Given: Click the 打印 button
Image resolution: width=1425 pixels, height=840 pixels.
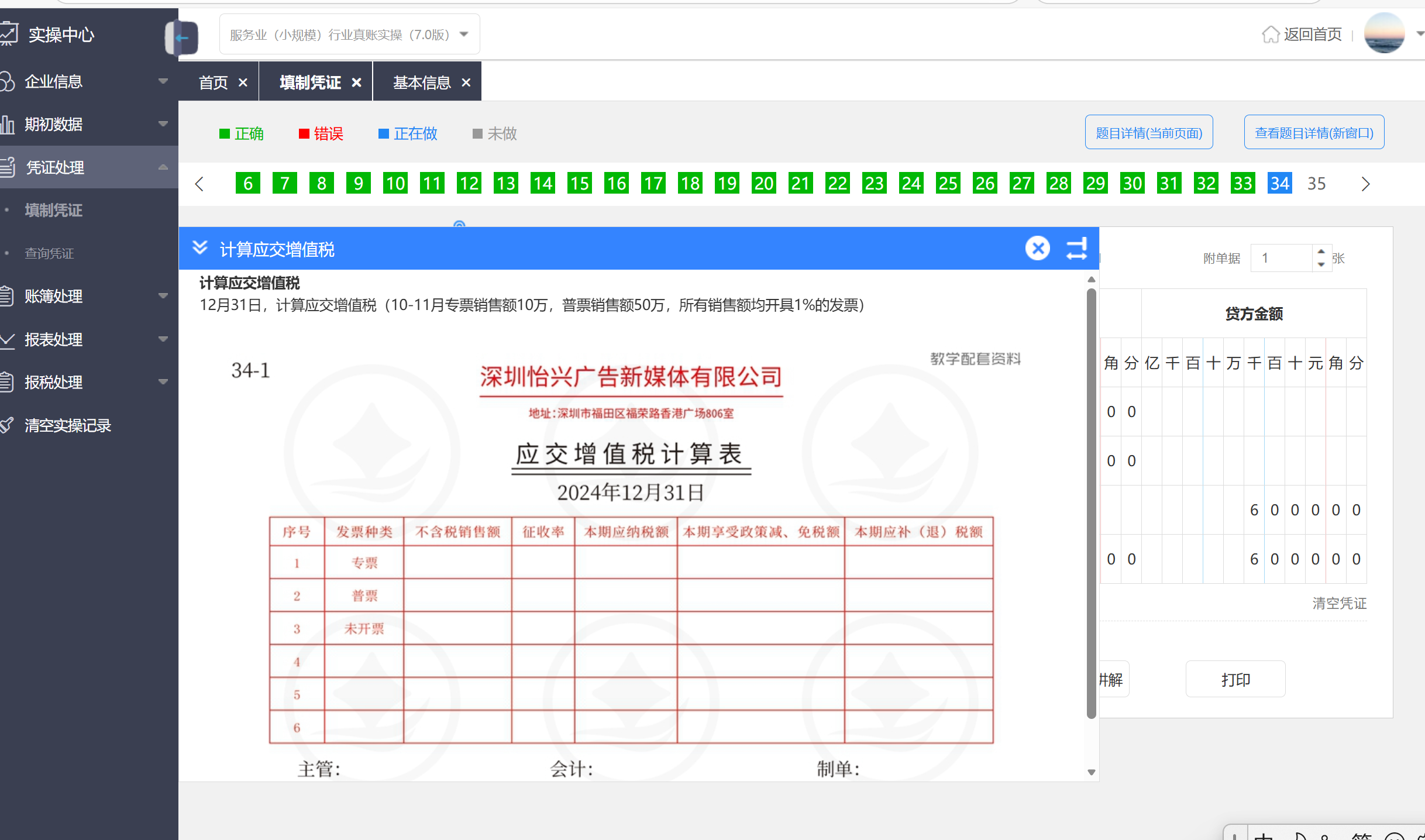Looking at the screenshot, I should tap(1235, 679).
